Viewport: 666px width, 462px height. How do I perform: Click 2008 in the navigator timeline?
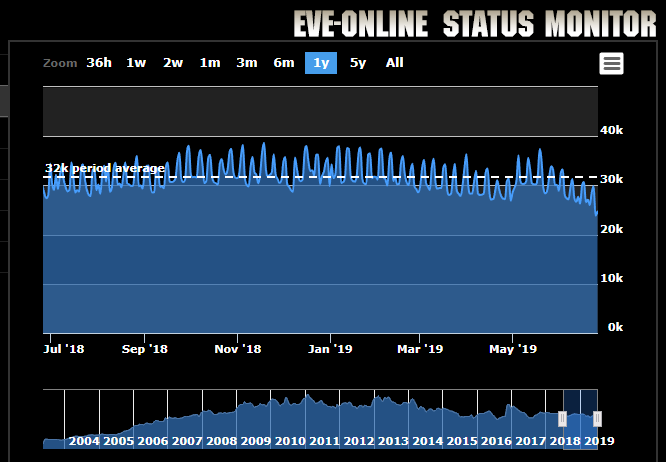[221, 441]
